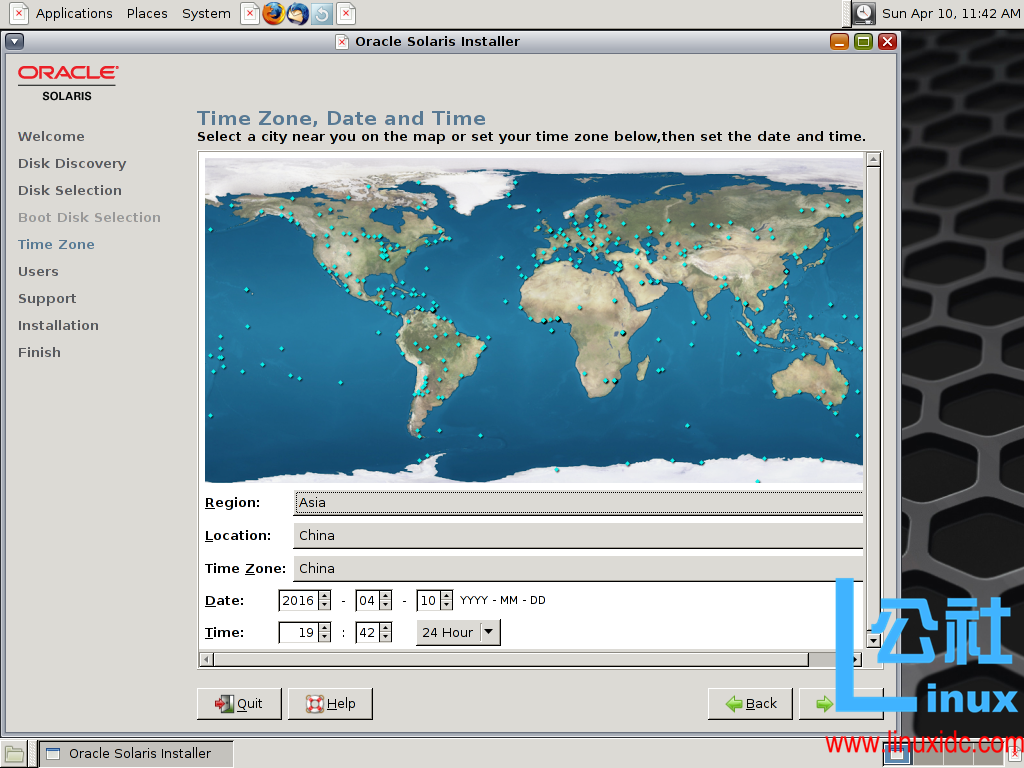Launch Firefox from the top panel
Image resolution: width=1024 pixels, height=768 pixels.
coord(274,13)
